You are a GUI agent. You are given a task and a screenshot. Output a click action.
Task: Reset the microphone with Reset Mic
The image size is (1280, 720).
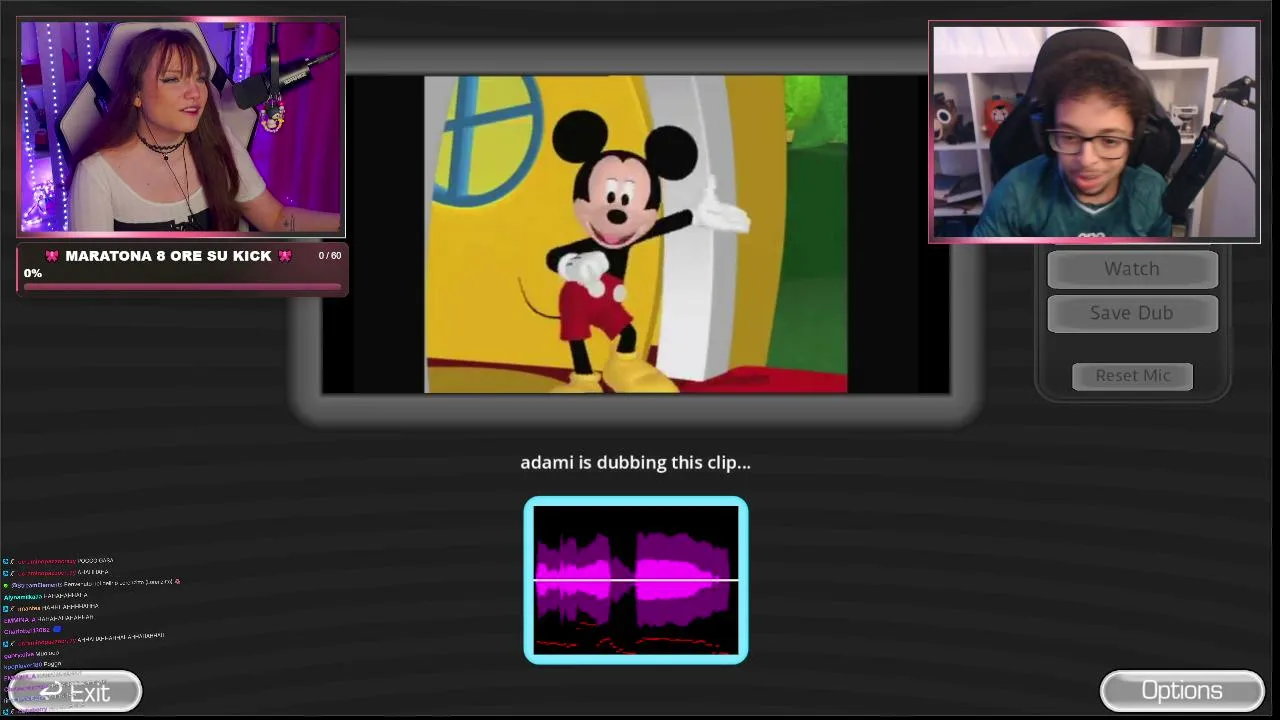coord(1132,376)
